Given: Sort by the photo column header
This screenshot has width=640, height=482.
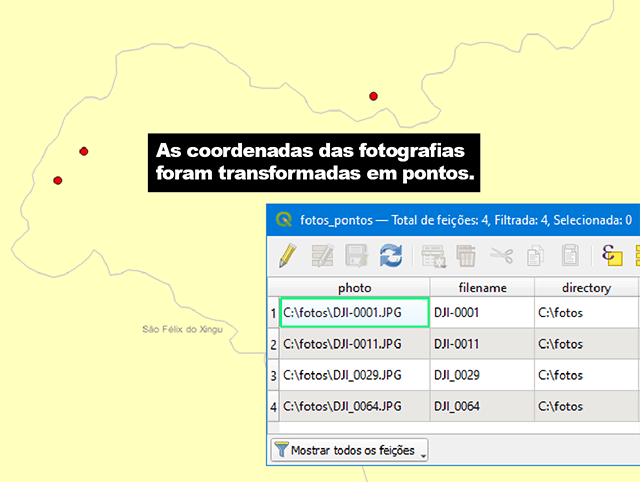Looking at the screenshot, I should click(354, 288).
